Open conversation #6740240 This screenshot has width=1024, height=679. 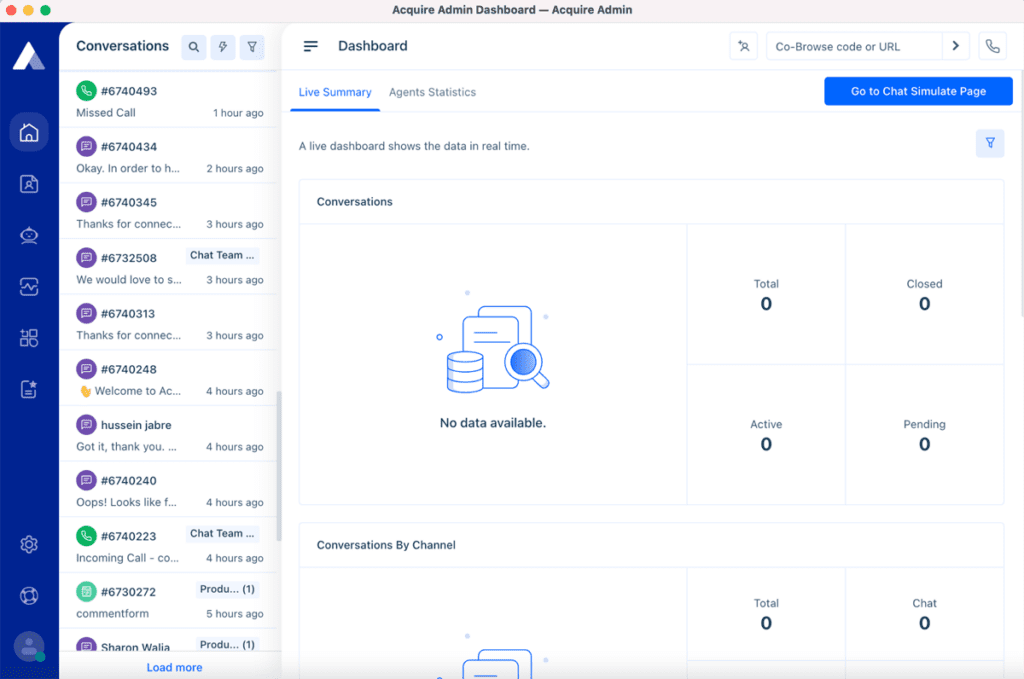click(170, 490)
